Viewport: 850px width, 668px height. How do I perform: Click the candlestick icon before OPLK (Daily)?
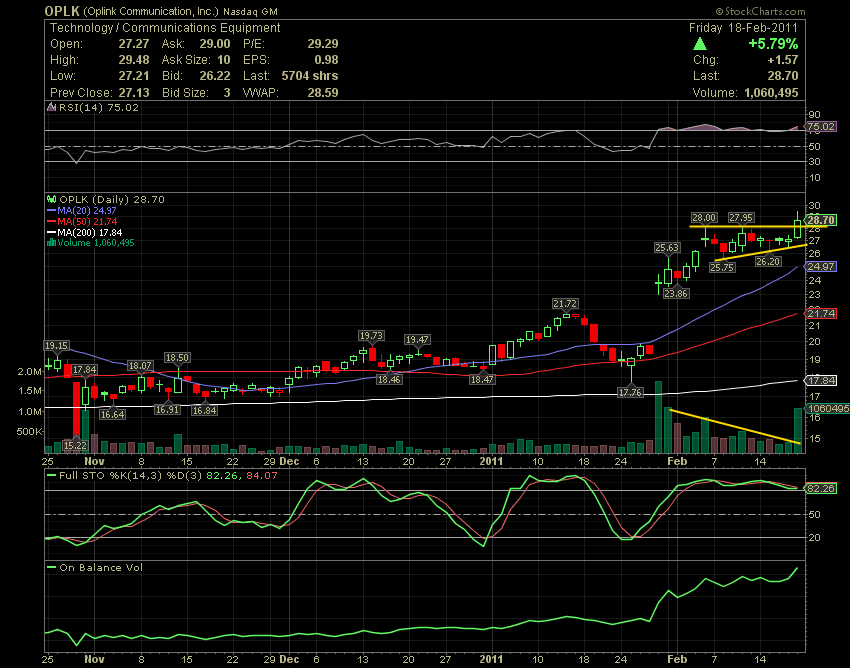pyautogui.click(x=51, y=200)
